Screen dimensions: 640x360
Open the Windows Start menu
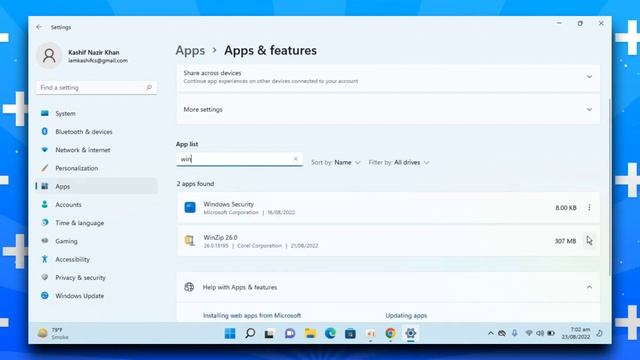(230, 333)
